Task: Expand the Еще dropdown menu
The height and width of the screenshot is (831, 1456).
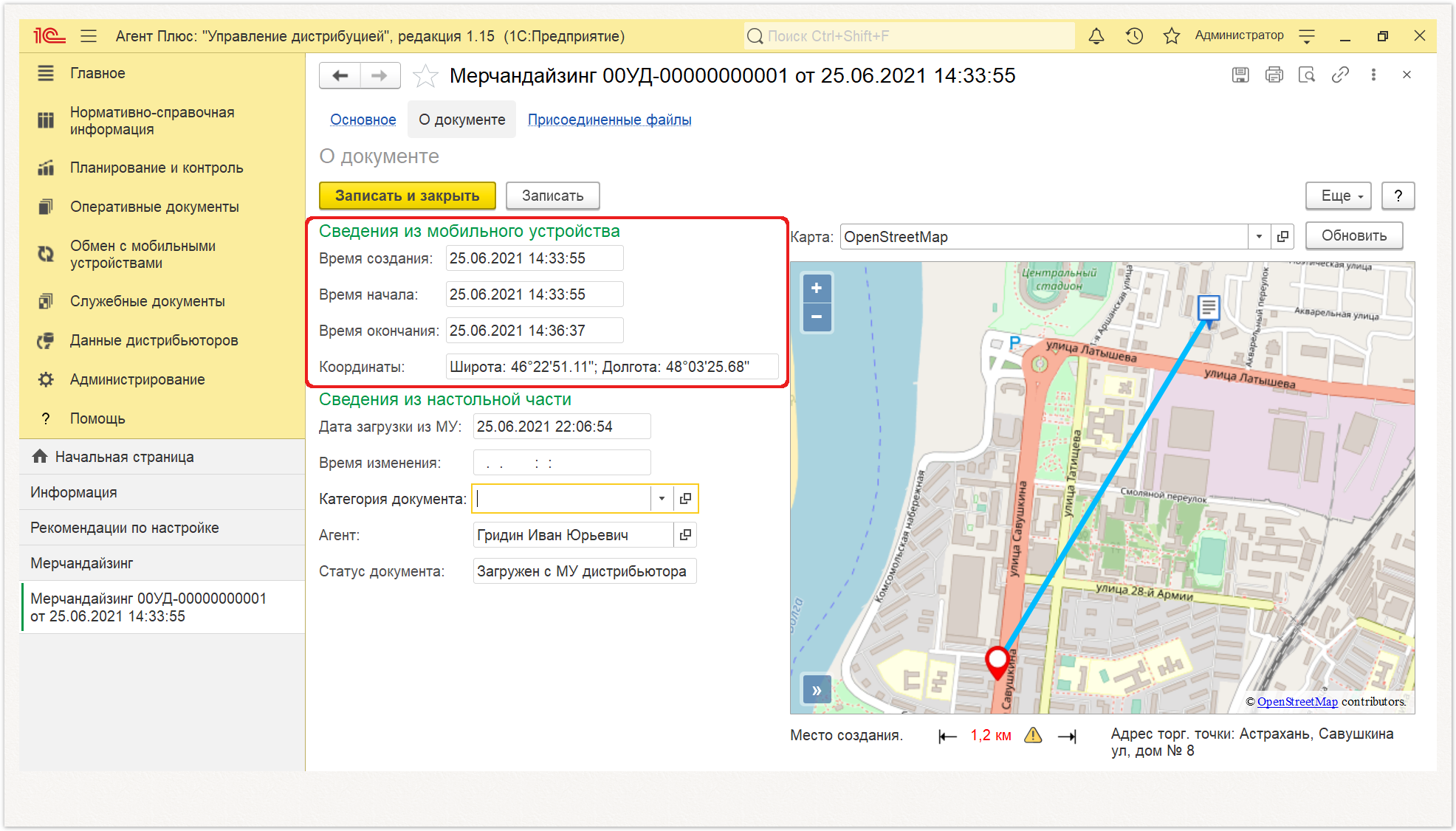Action: click(x=1338, y=196)
